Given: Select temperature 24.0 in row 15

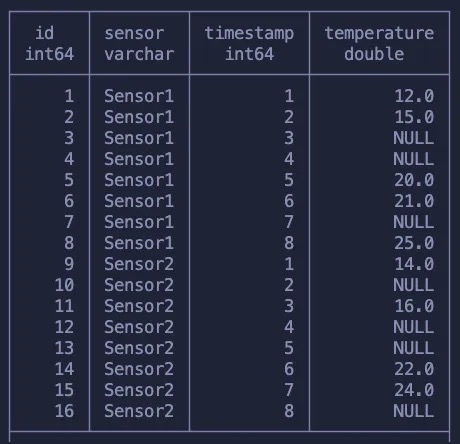Looking at the screenshot, I should (x=414, y=390).
